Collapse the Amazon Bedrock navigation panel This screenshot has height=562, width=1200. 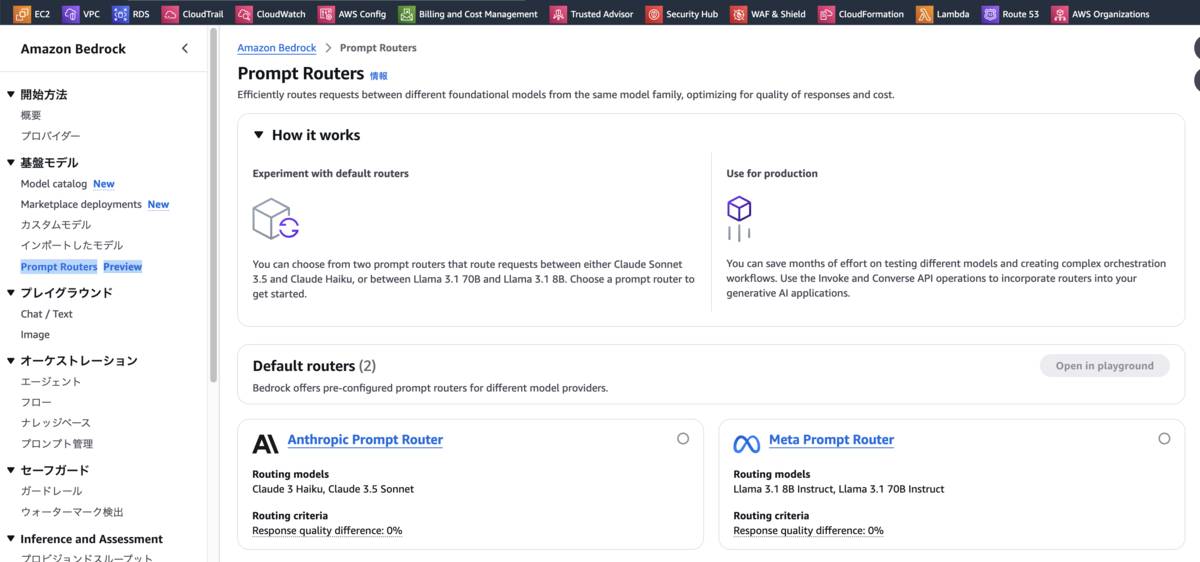click(184, 49)
